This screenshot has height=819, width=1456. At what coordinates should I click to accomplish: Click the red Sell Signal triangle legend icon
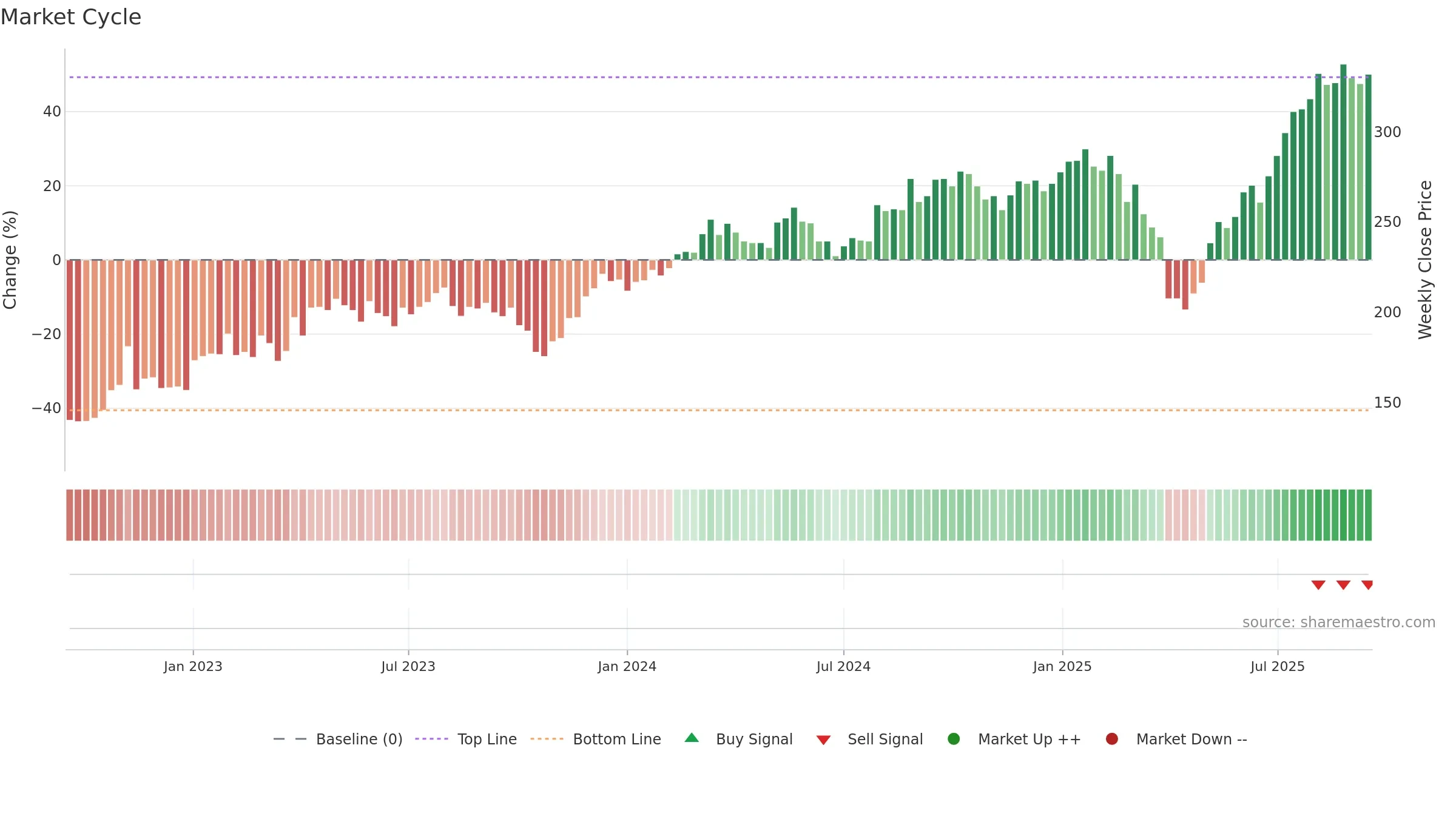[x=823, y=740]
